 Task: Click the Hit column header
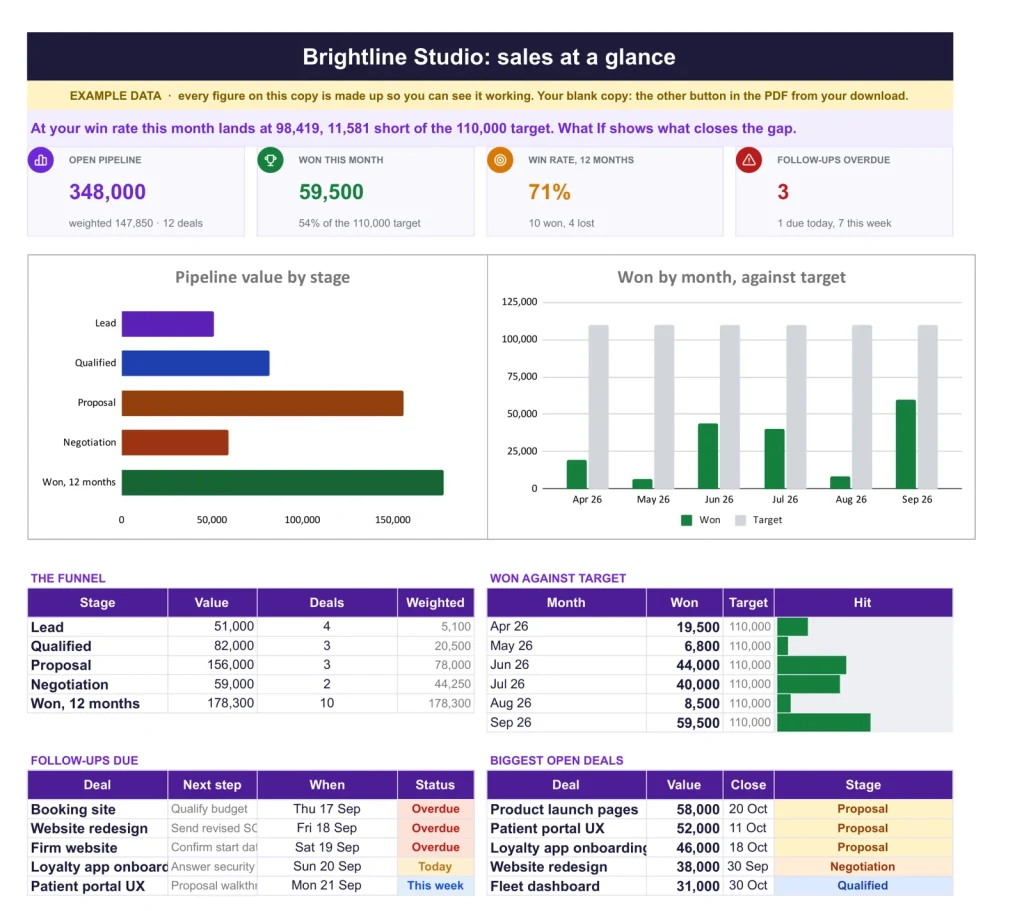(x=863, y=603)
